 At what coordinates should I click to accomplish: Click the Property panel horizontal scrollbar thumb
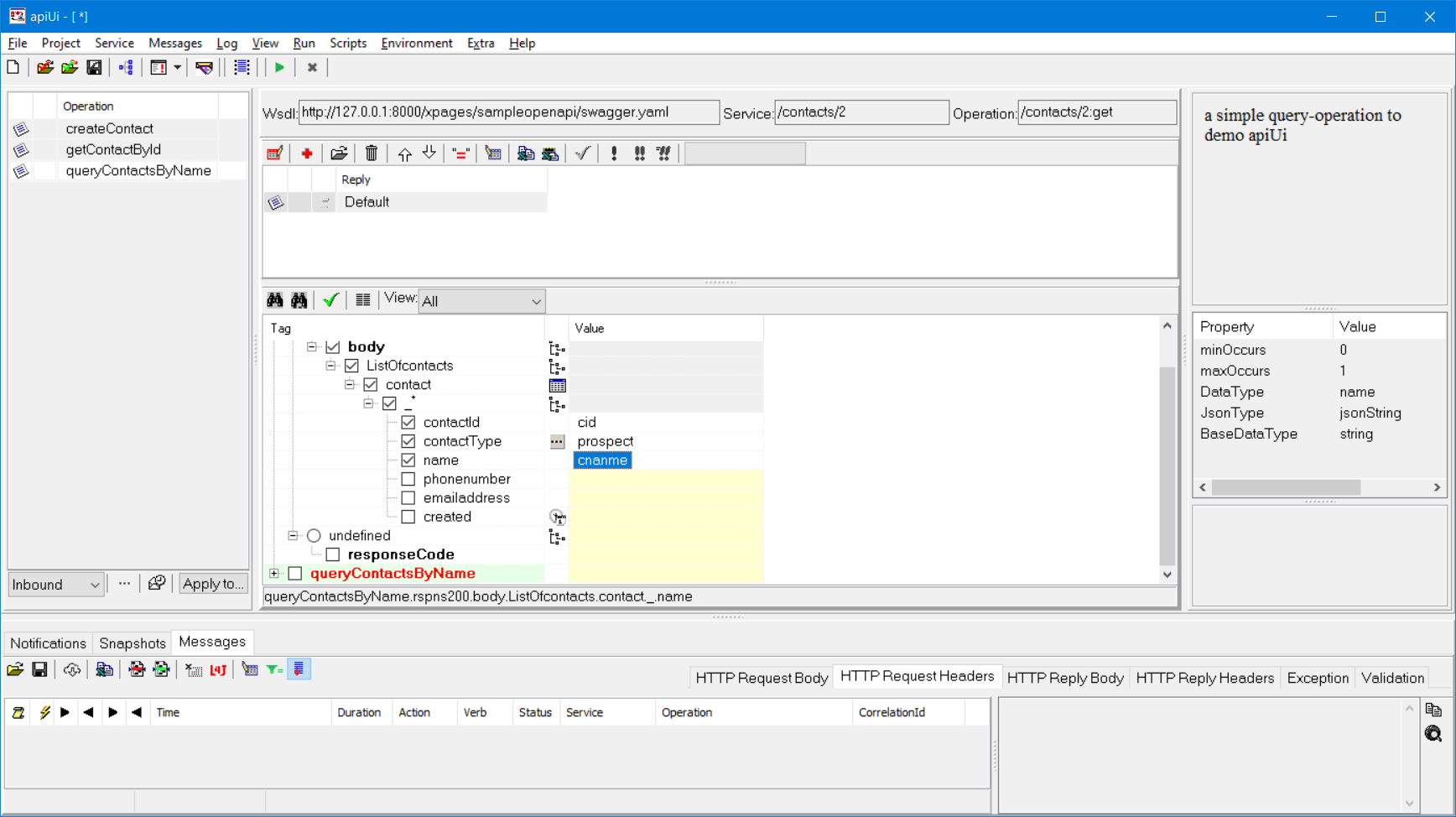[1286, 487]
